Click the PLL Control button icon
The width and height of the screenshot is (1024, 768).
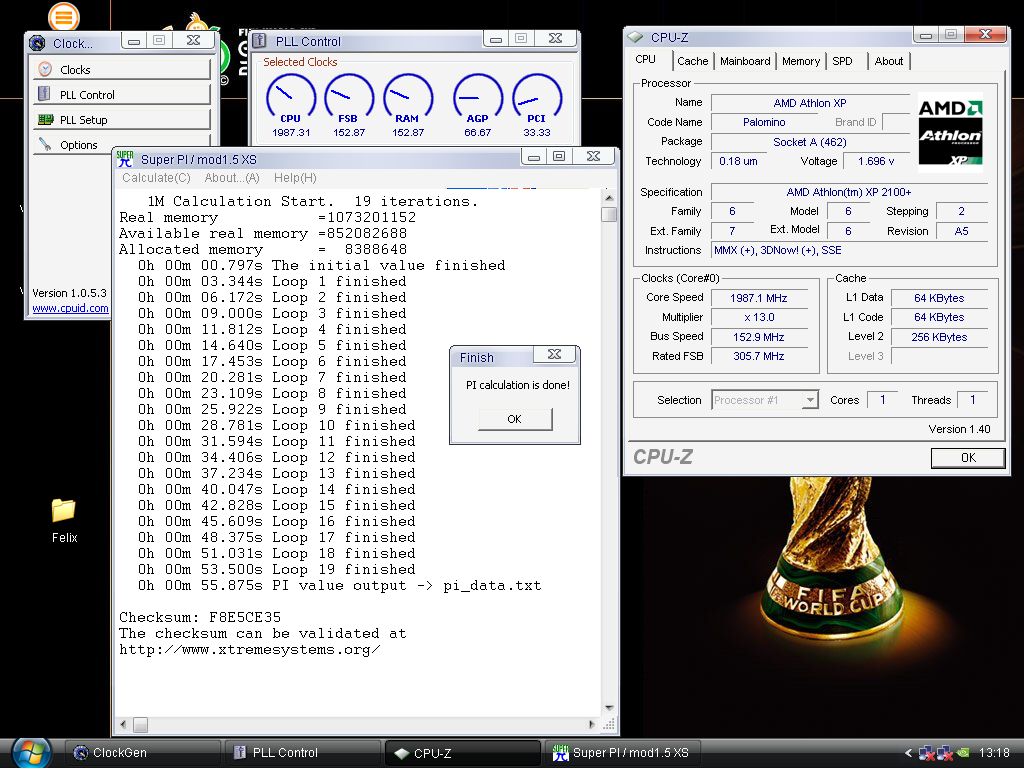44,94
